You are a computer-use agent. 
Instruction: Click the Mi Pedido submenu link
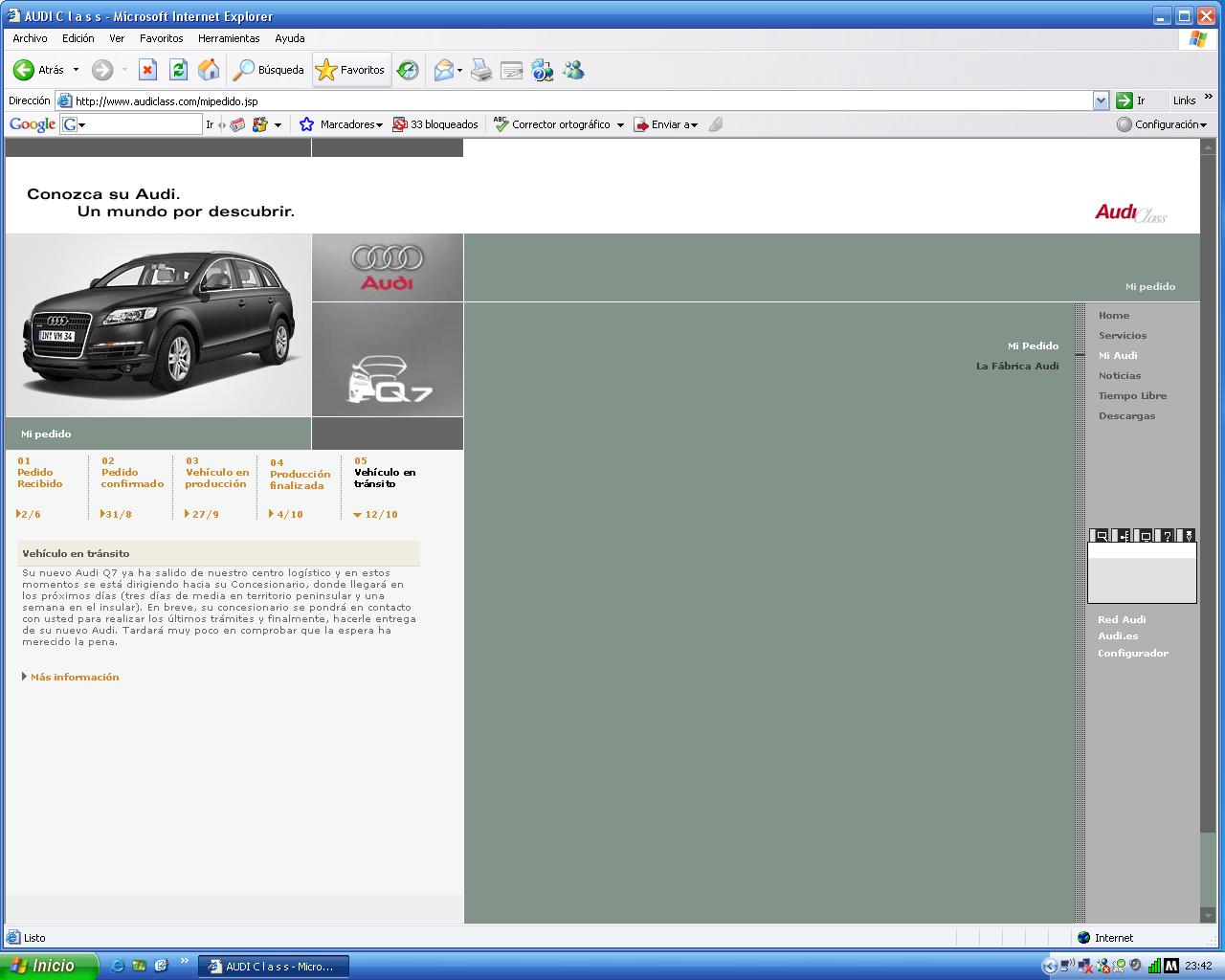(x=1033, y=346)
